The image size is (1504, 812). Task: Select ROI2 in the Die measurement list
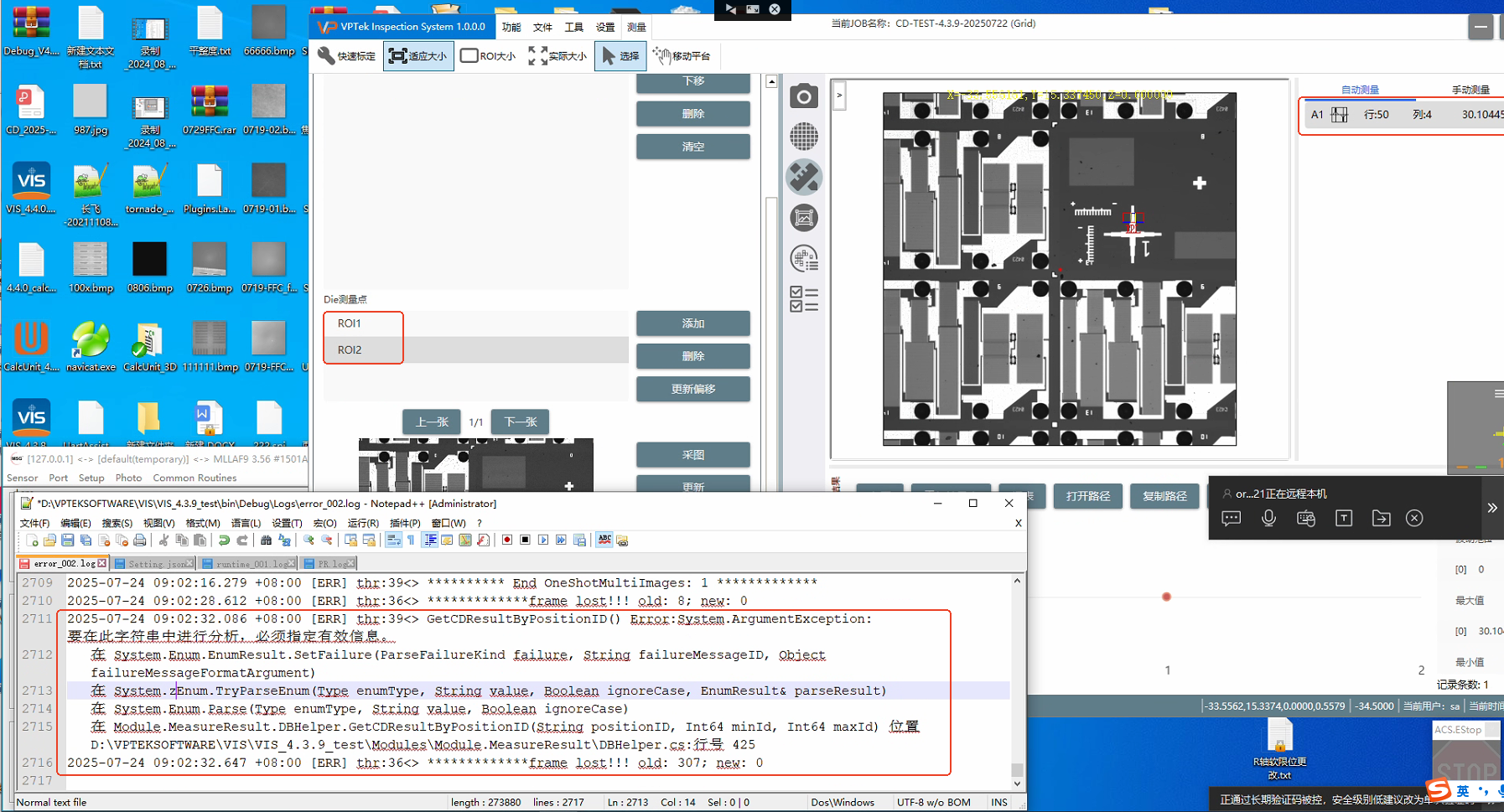tap(350, 350)
